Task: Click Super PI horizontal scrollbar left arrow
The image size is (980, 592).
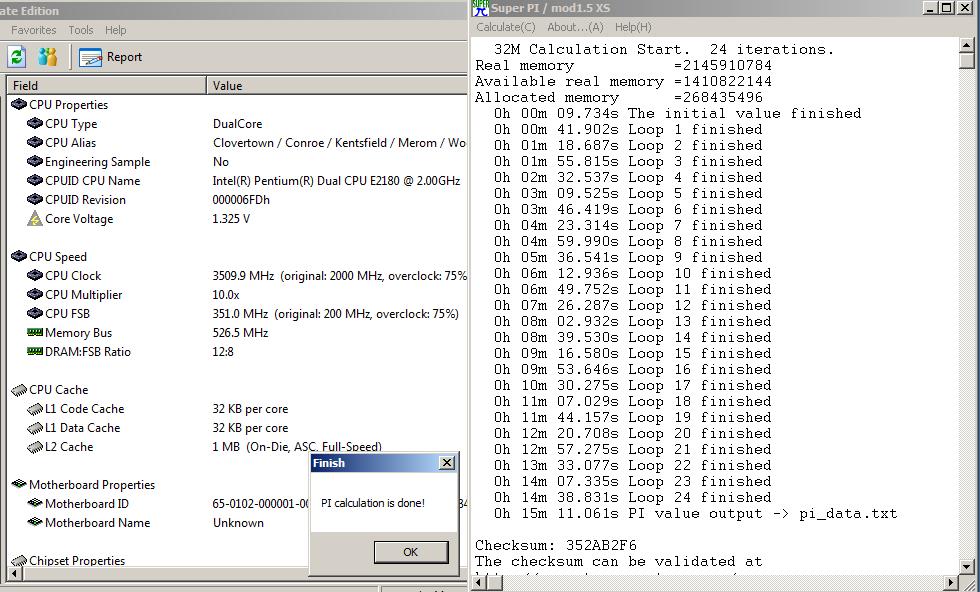Action: click(x=479, y=582)
